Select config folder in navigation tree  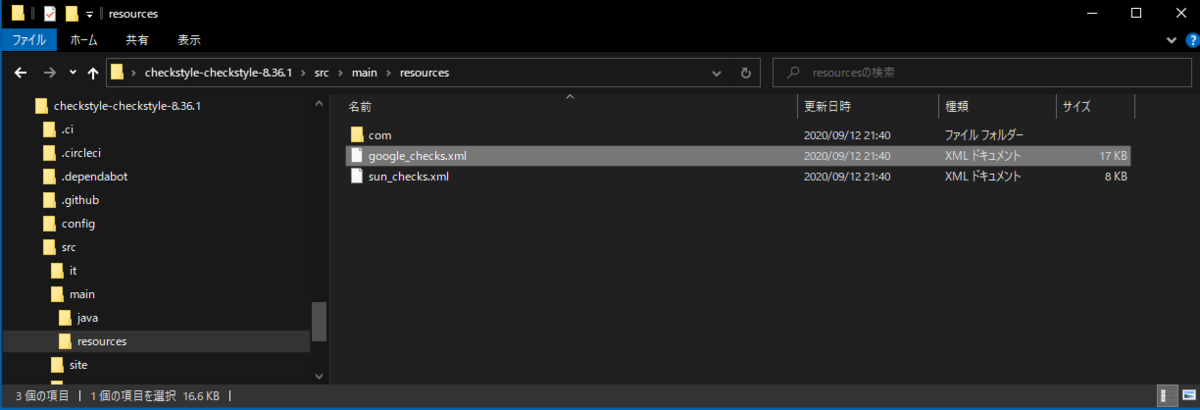pyautogui.click(x=78, y=223)
